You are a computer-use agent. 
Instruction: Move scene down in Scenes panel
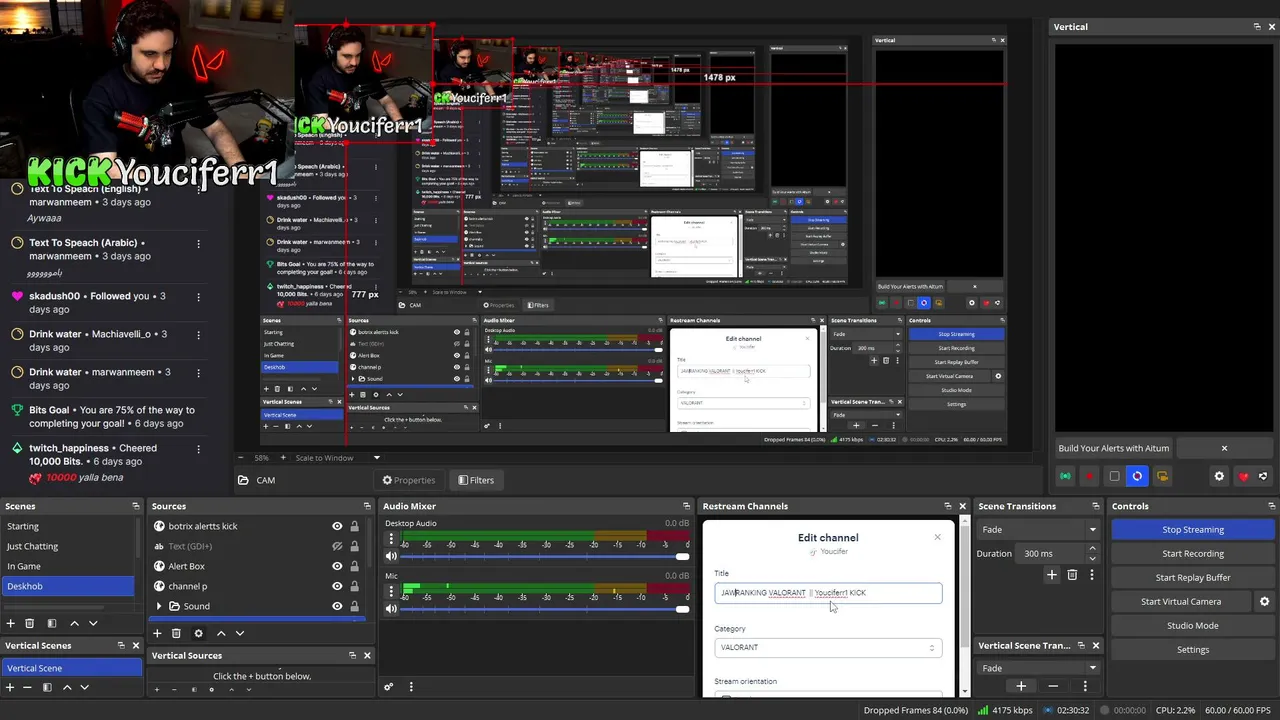pos(93,623)
